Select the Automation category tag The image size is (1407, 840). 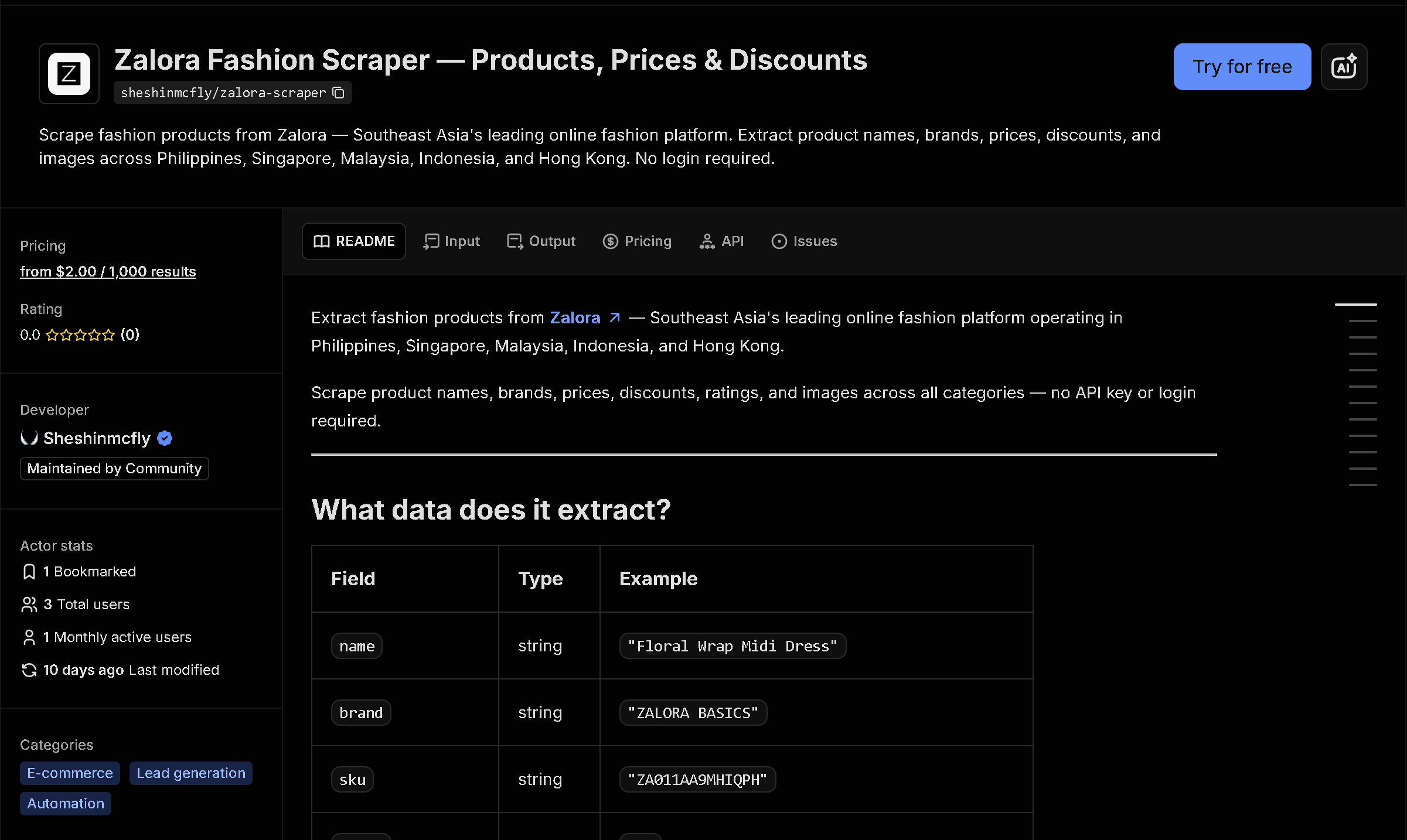tap(66, 804)
